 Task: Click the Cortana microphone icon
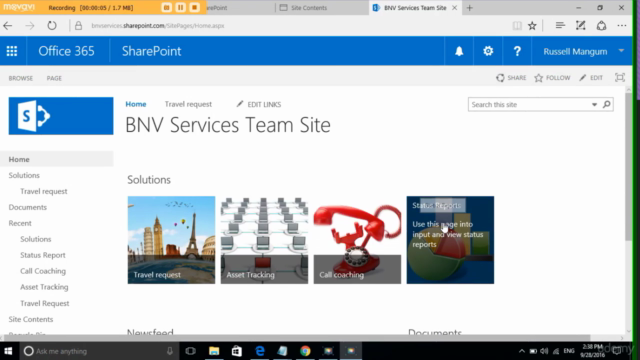170,351
